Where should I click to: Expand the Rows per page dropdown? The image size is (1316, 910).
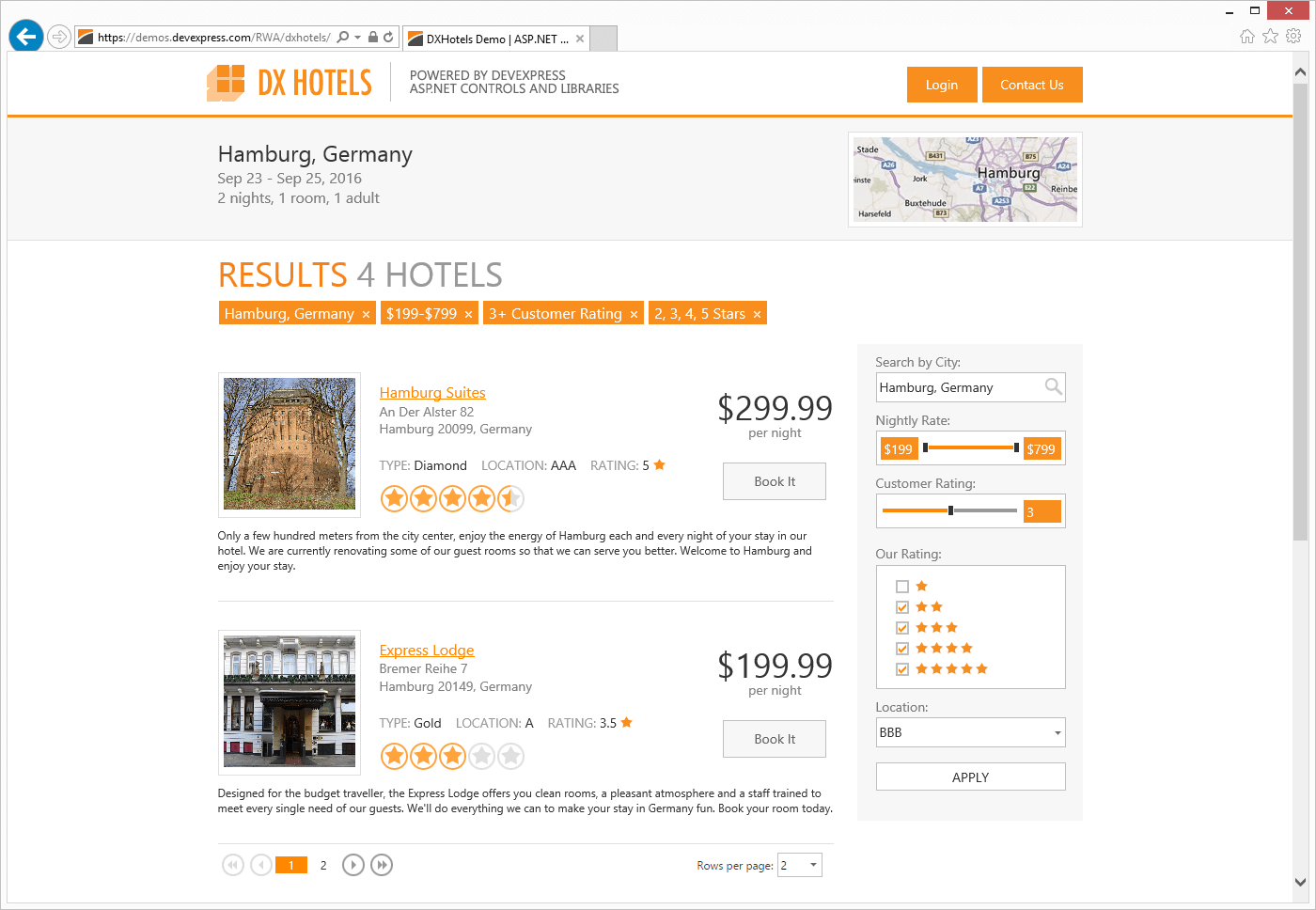[x=813, y=865]
